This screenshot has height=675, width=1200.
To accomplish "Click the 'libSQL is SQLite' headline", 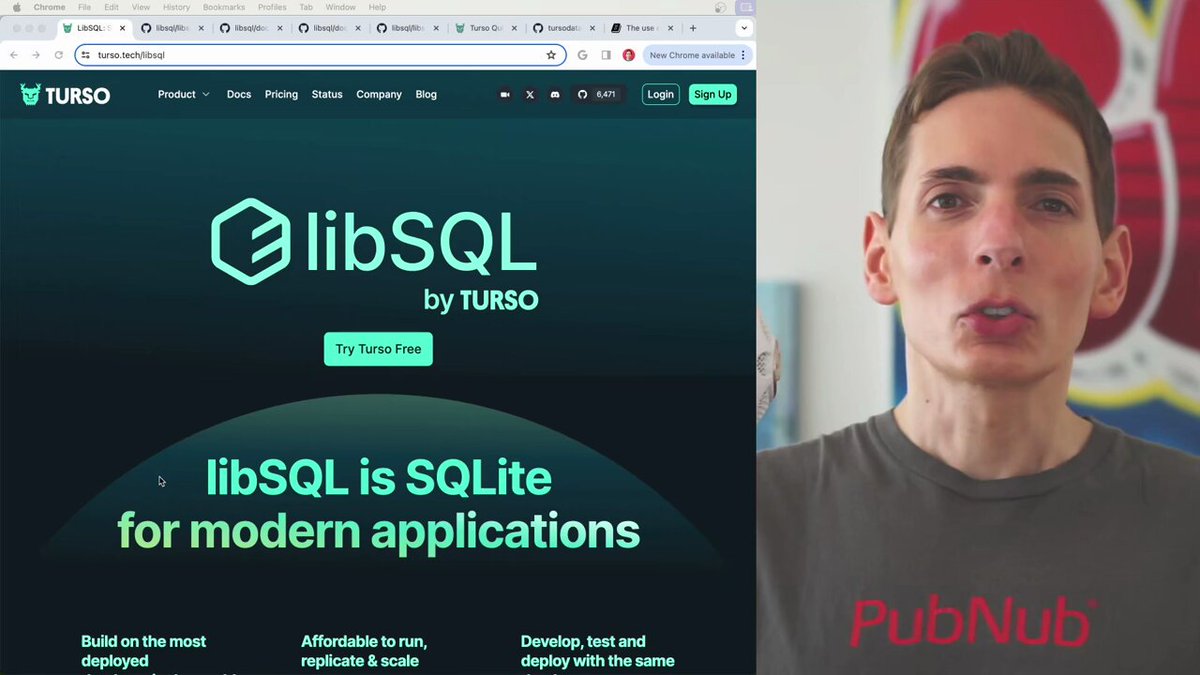I will click(379, 477).
